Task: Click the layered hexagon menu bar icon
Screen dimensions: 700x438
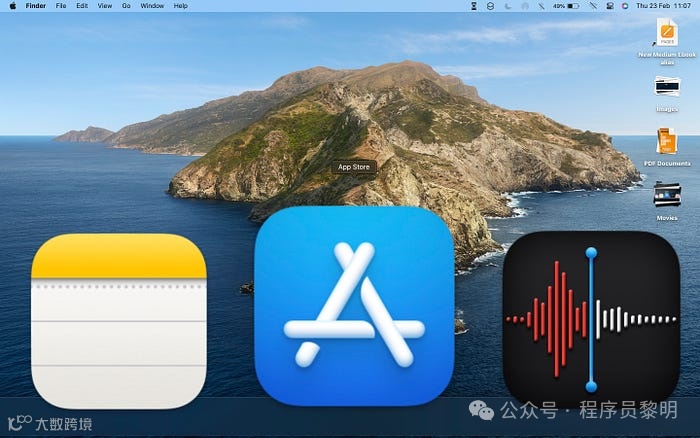Action: coord(490,6)
